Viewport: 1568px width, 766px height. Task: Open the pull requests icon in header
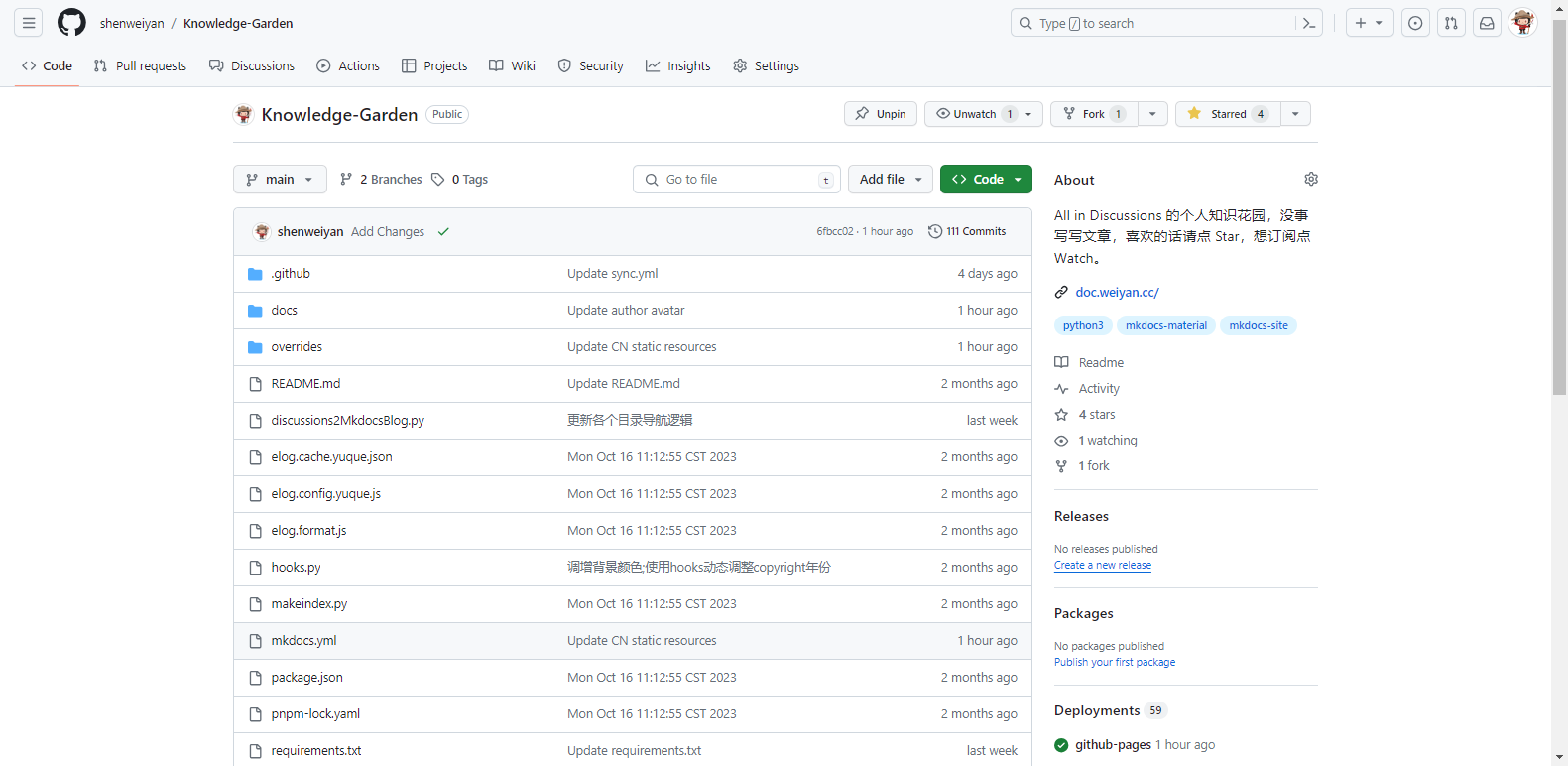[x=1451, y=23]
